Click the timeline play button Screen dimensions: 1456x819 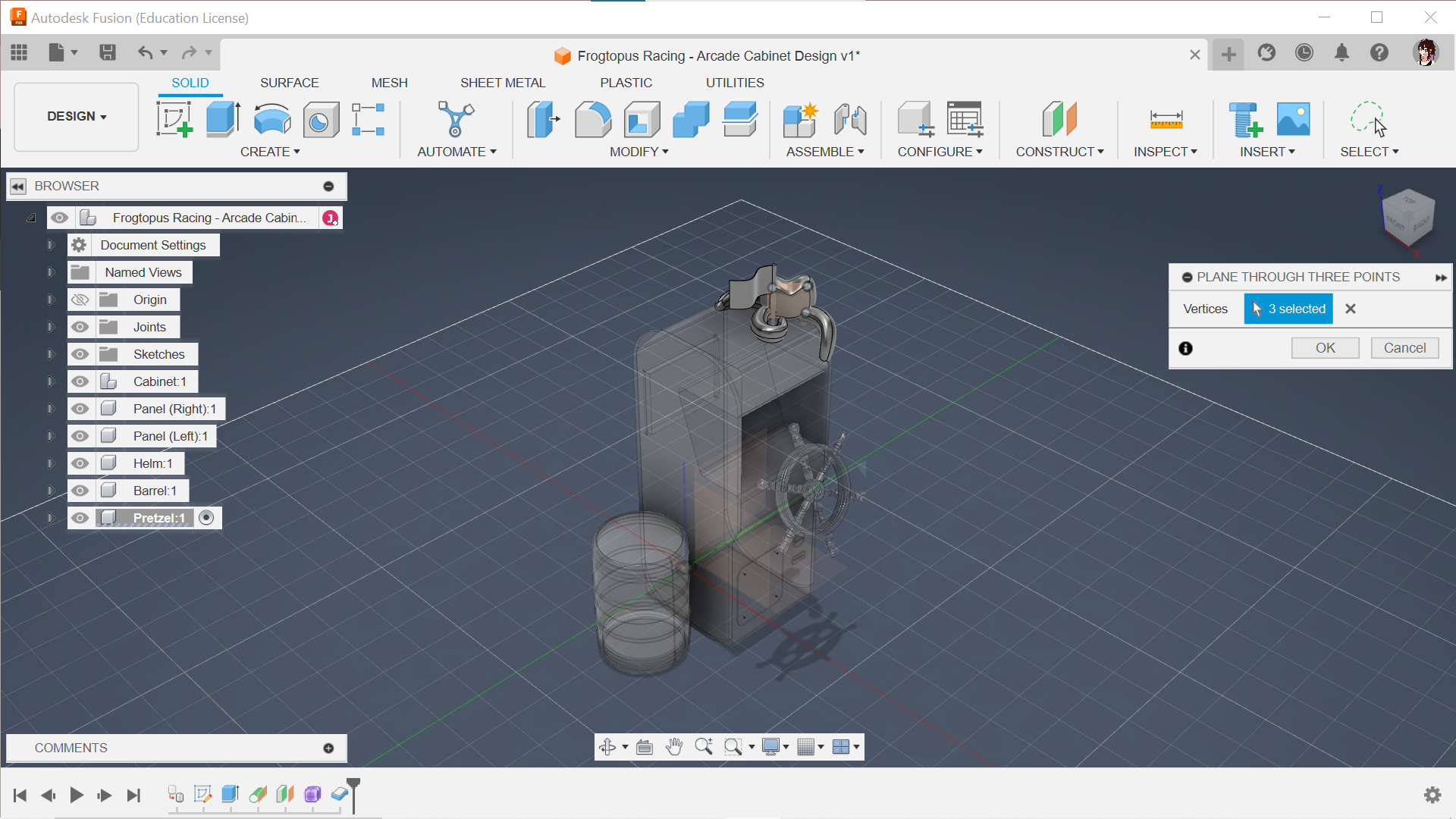(x=77, y=795)
